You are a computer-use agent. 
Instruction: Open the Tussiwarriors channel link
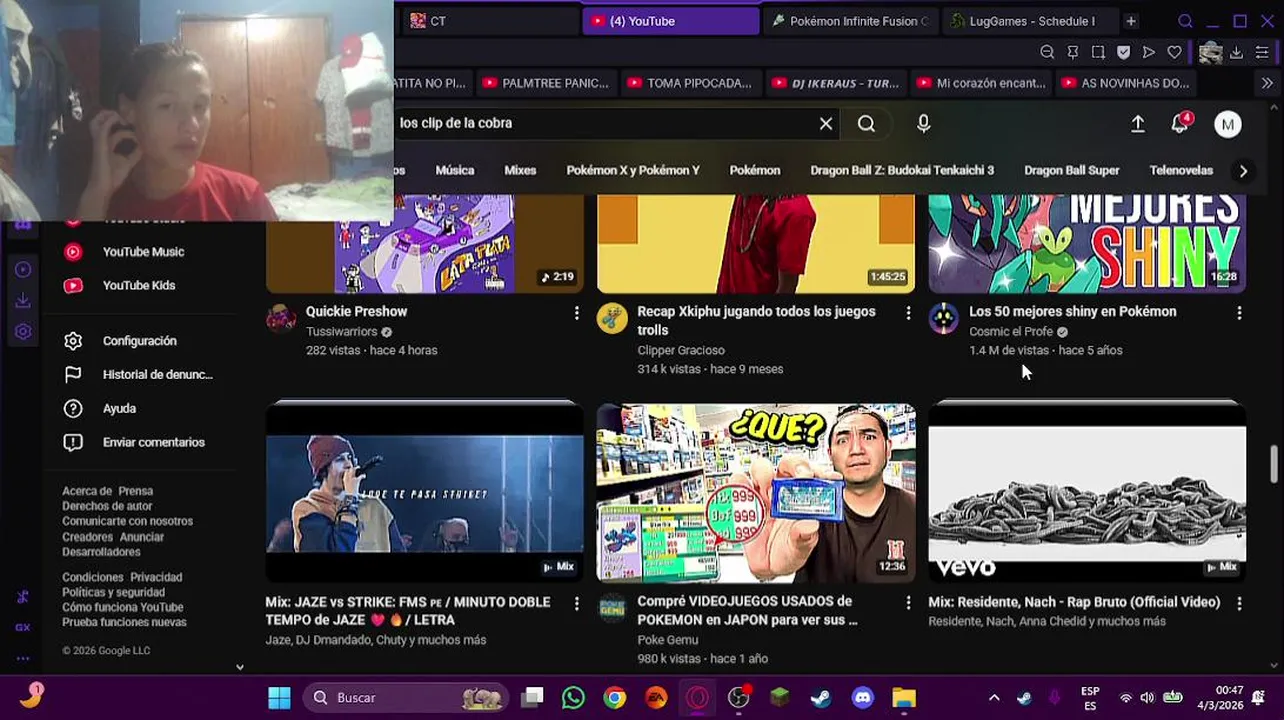341,332
